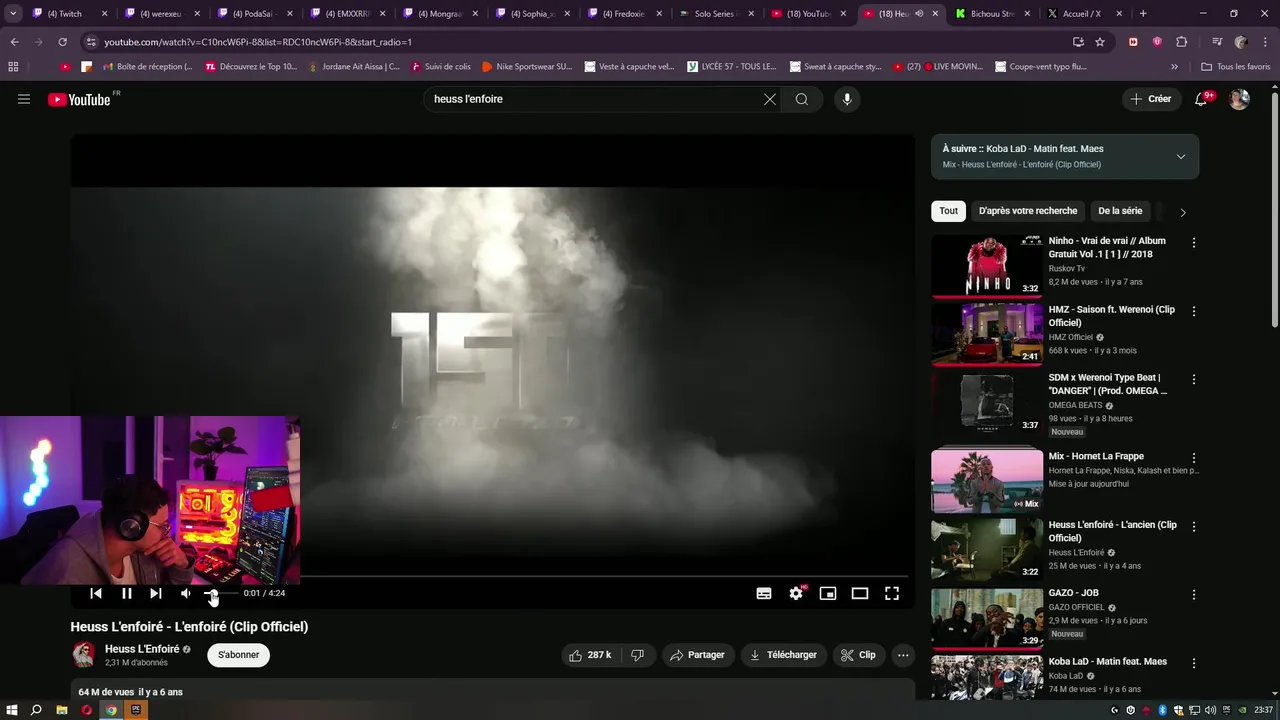Image resolution: width=1280 pixels, height=720 pixels.
Task: Skip to the previous video
Action: 96,593
